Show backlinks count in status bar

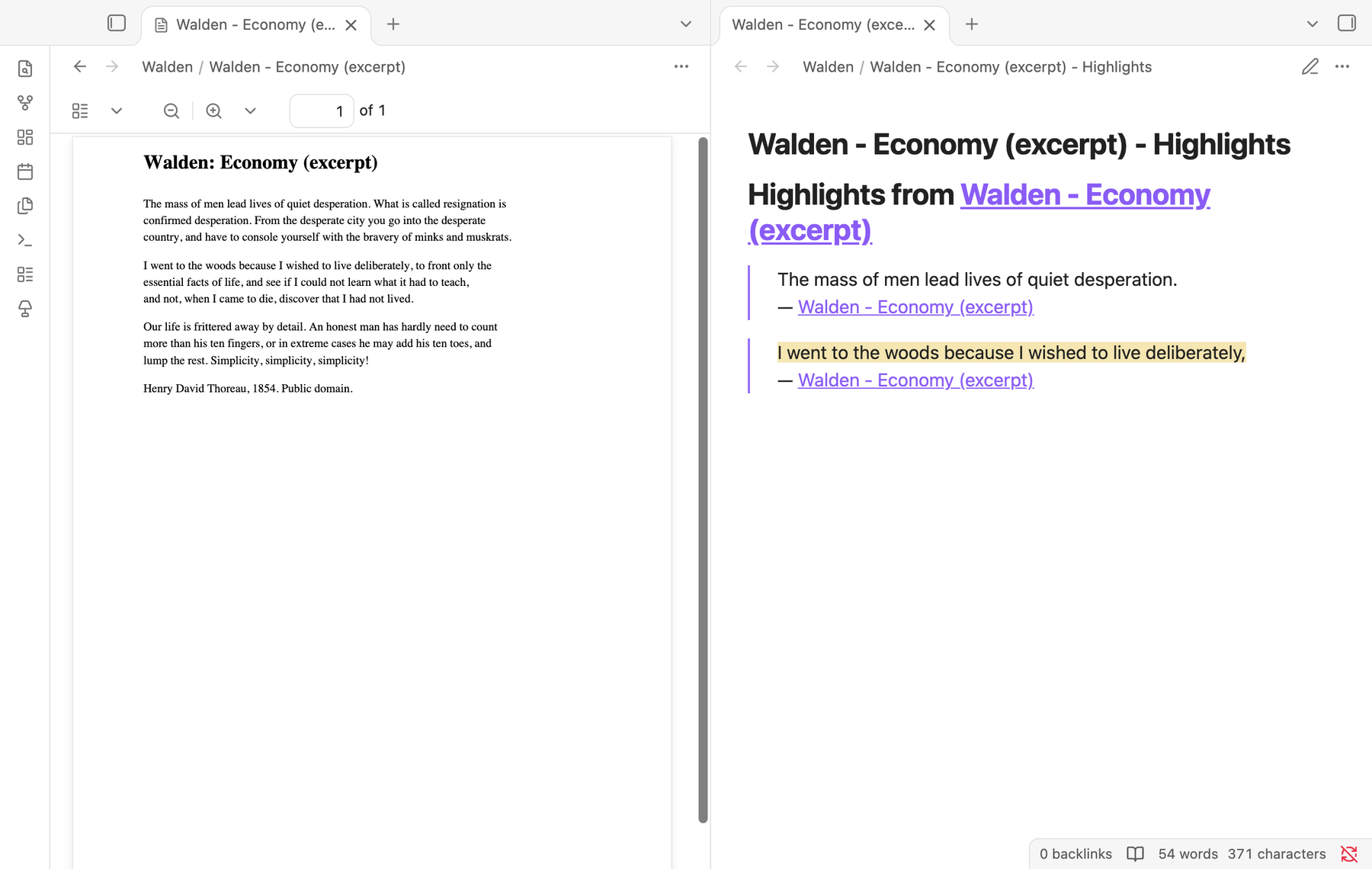tap(1075, 854)
